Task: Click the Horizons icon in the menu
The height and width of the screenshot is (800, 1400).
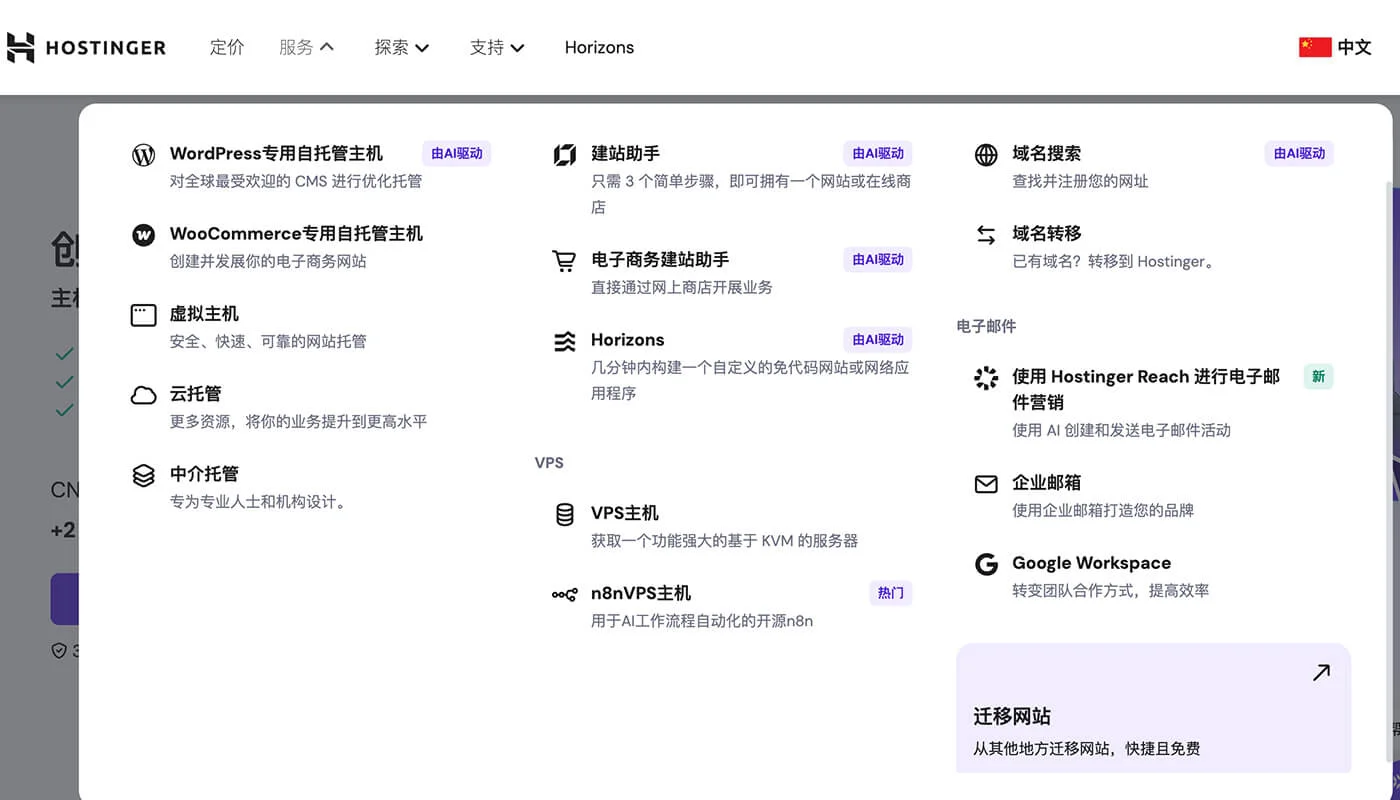Action: pyautogui.click(x=564, y=341)
